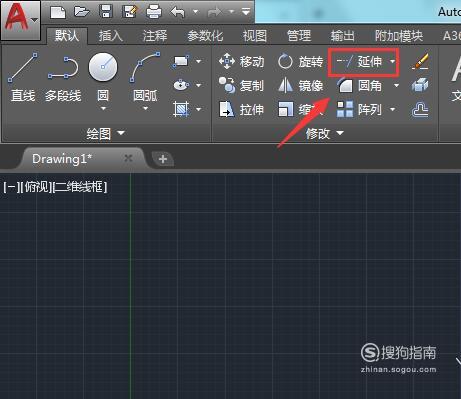Click the 复制 copy tool
Viewport: 461px width, 399px height.
(241, 85)
